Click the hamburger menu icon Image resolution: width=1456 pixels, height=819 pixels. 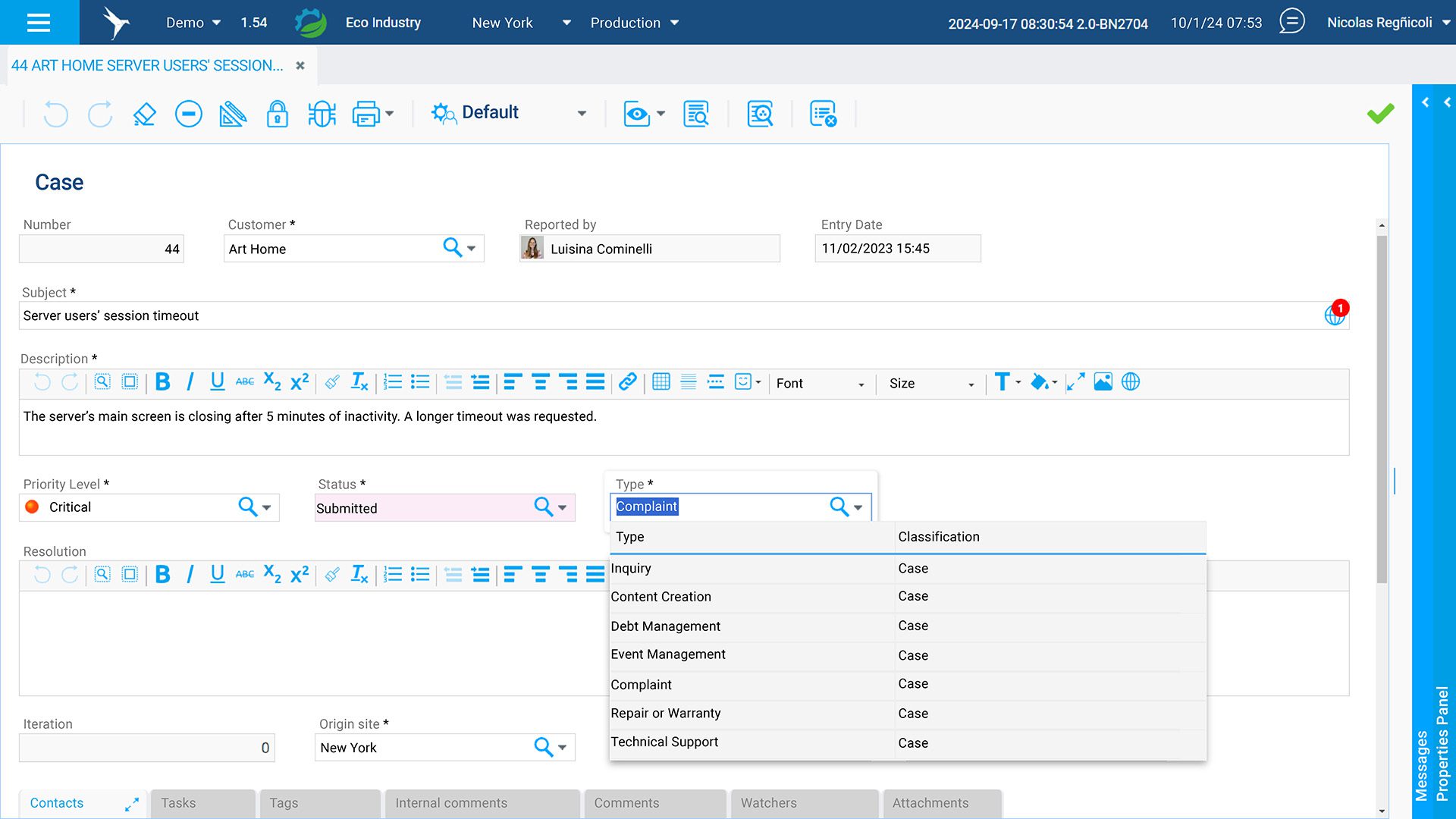coord(39,22)
